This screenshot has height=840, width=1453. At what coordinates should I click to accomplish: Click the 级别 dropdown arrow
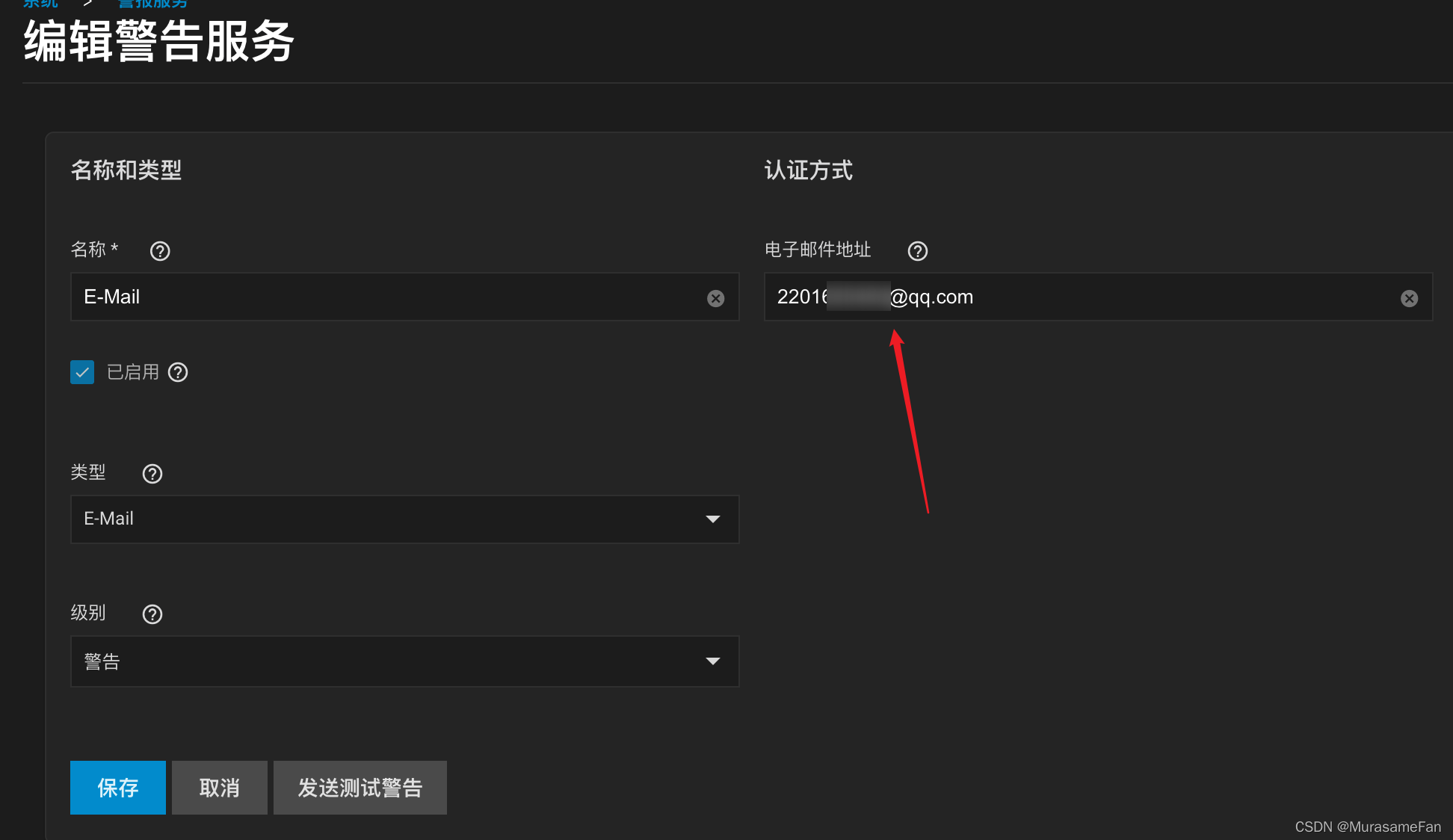[x=712, y=661]
